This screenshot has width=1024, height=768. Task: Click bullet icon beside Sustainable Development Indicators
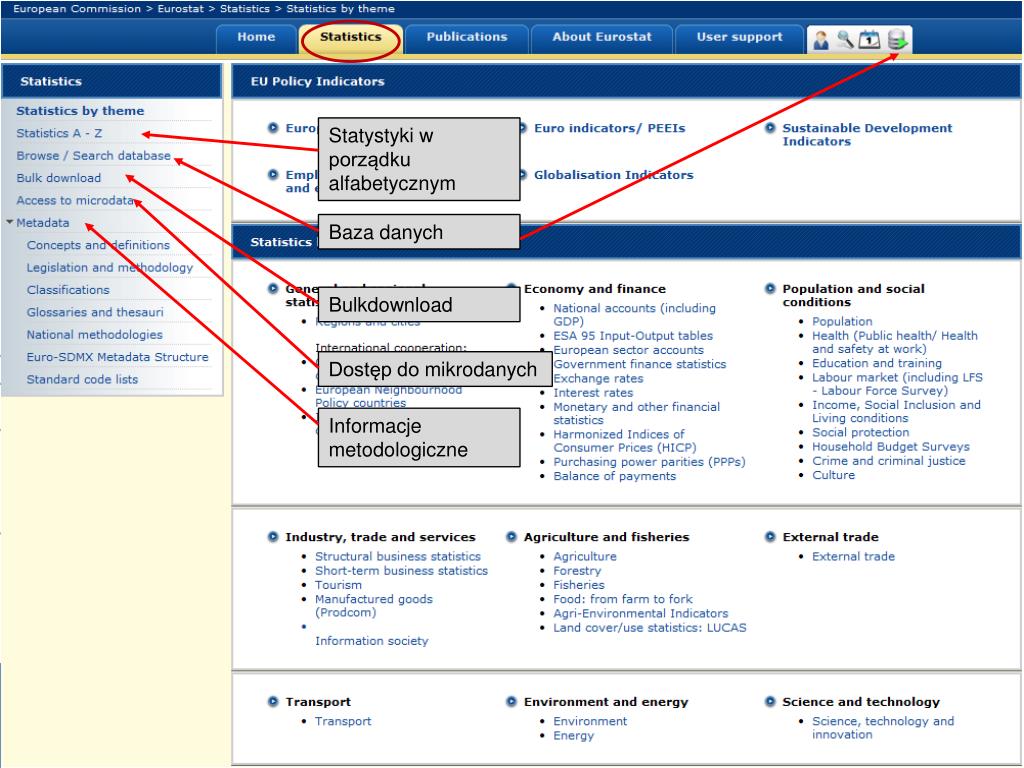771,128
